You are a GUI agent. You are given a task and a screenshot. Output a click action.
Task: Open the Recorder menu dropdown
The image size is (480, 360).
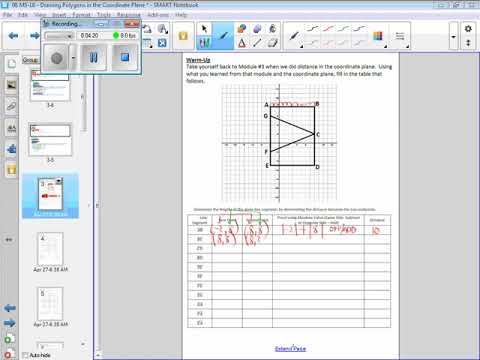[x=59, y=36]
